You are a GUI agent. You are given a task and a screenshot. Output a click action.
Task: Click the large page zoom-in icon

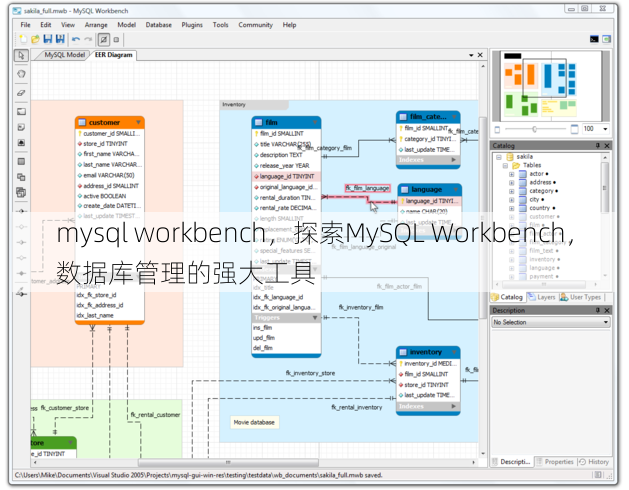coord(574,129)
